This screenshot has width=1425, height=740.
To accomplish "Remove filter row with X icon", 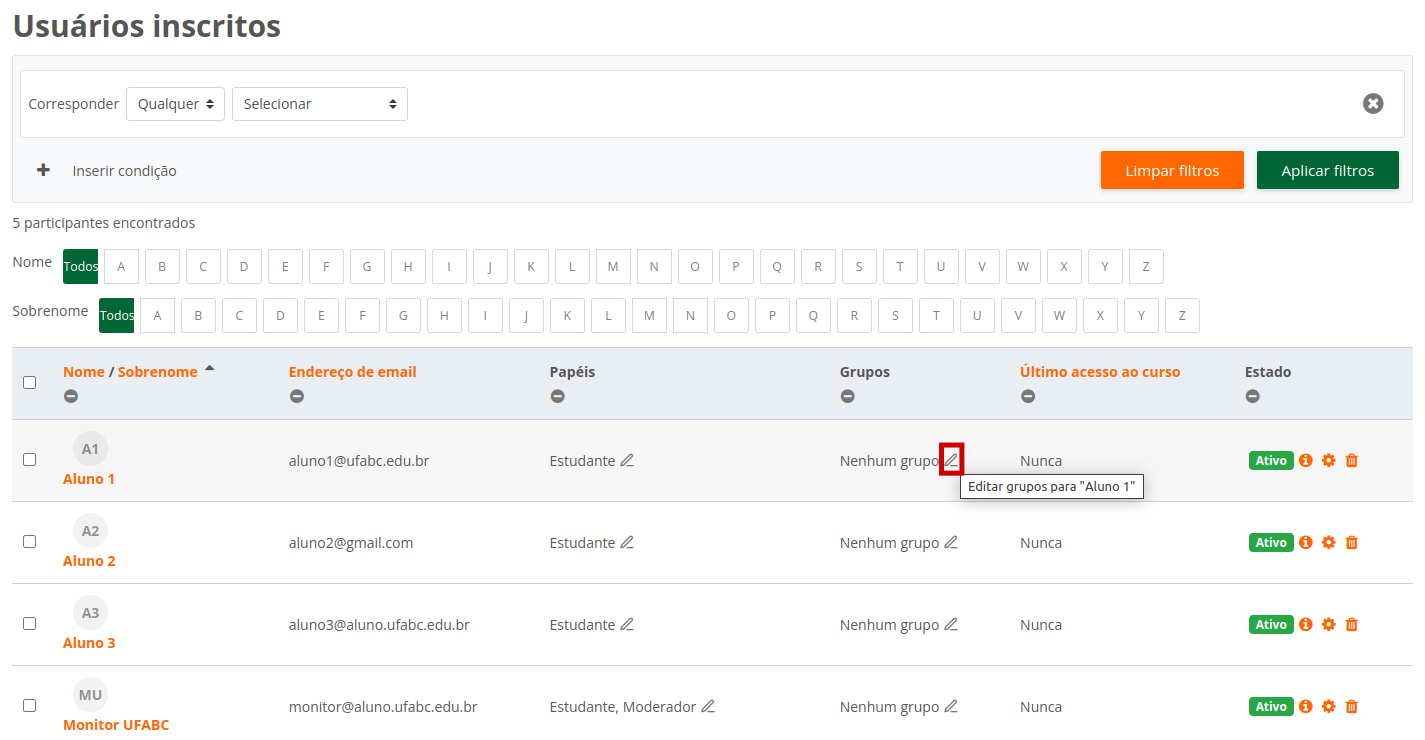I will point(1373,104).
